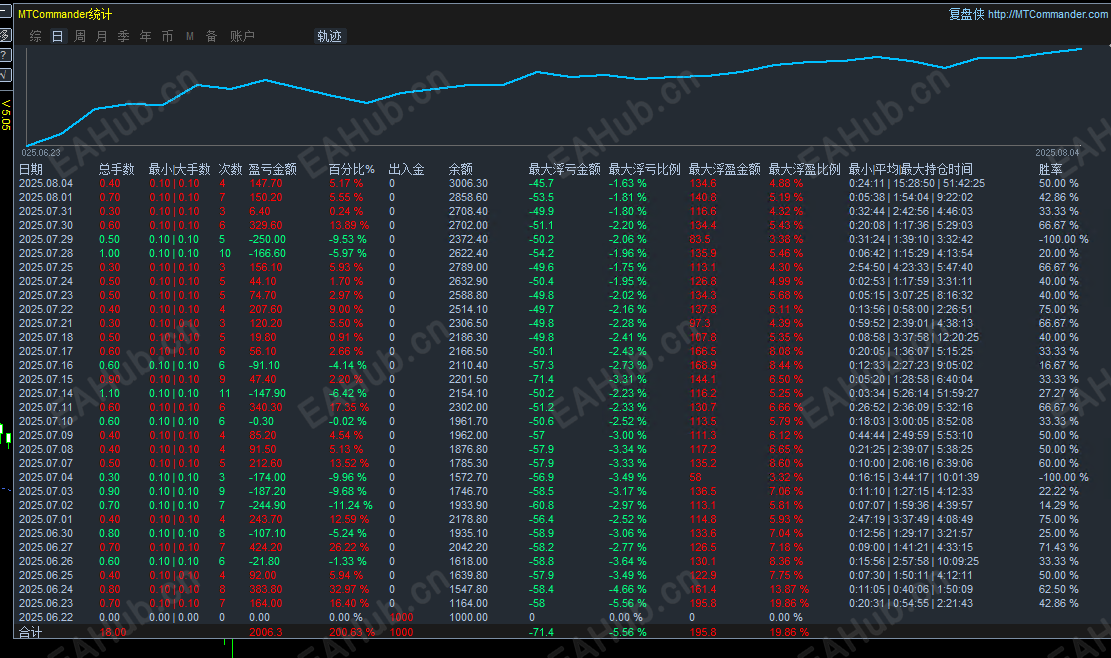Switch to the 综 summary tab
The image size is (1111, 658).
coord(35,36)
